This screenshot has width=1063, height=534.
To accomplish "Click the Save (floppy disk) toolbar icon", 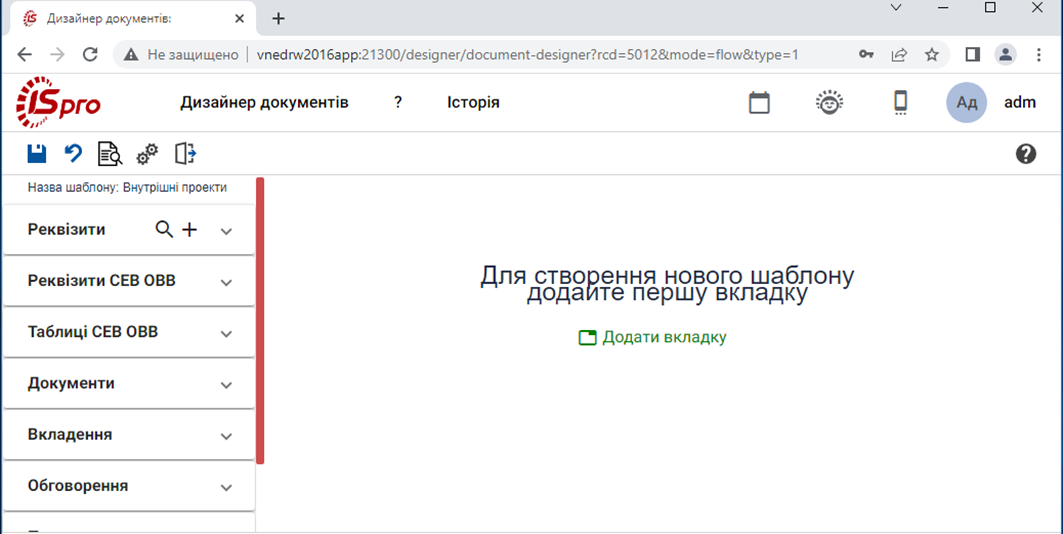I will click(x=37, y=154).
